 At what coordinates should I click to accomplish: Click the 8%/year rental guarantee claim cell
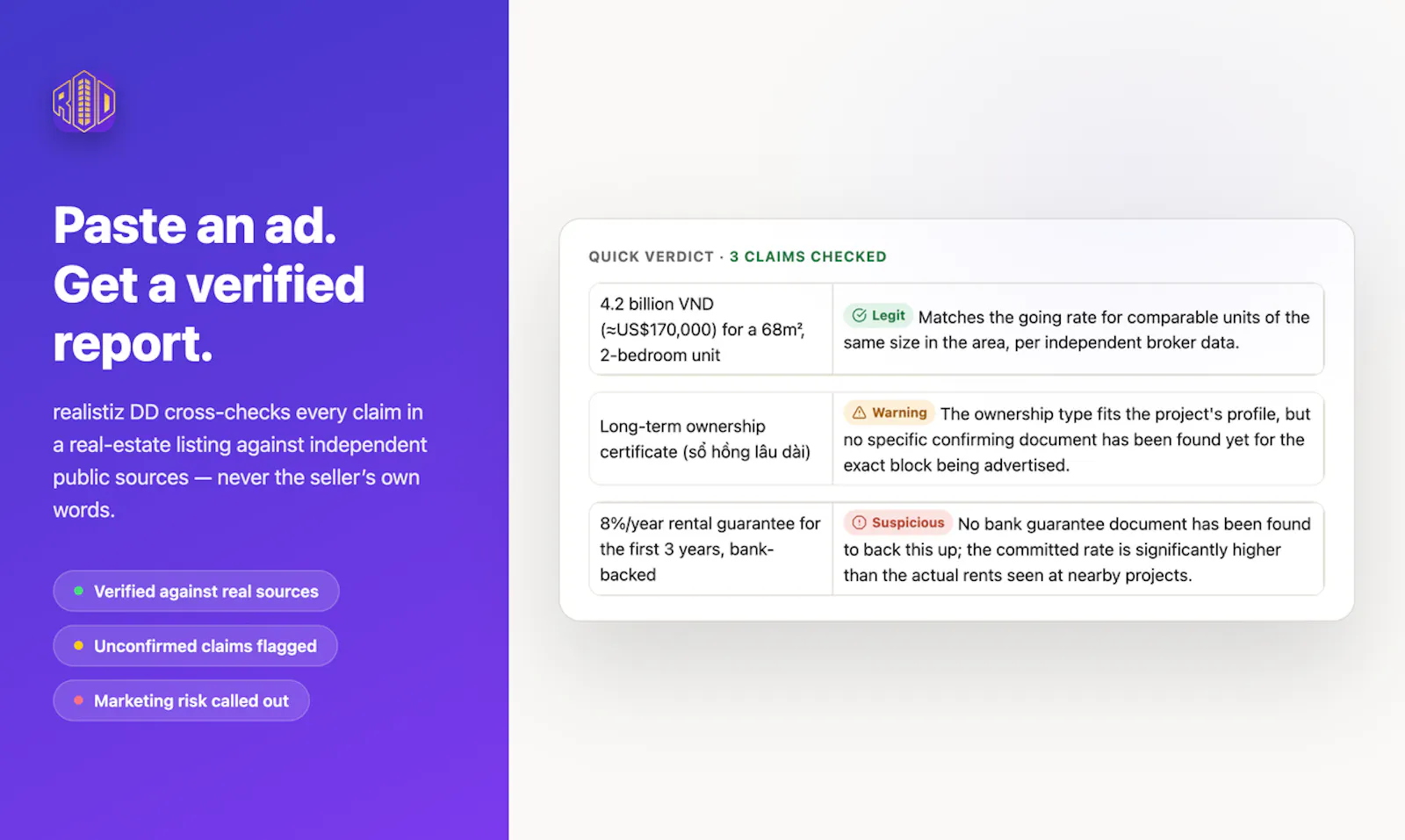(711, 549)
